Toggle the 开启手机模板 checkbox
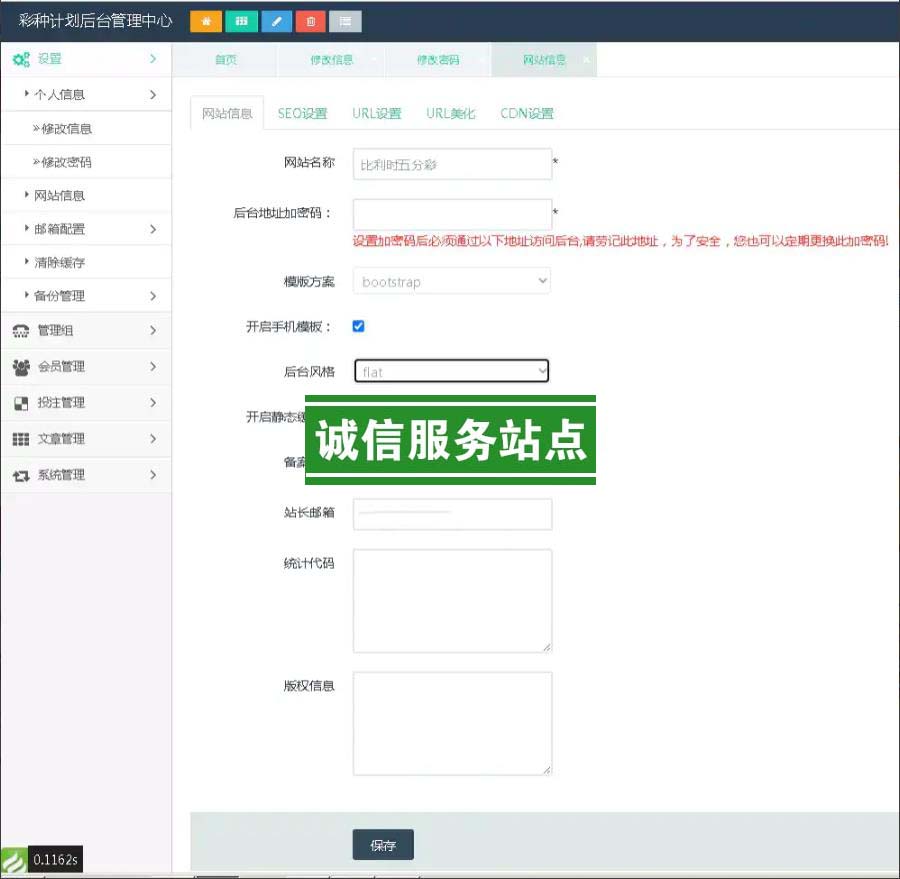This screenshot has width=900, height=879. click(x=359, y=326)
